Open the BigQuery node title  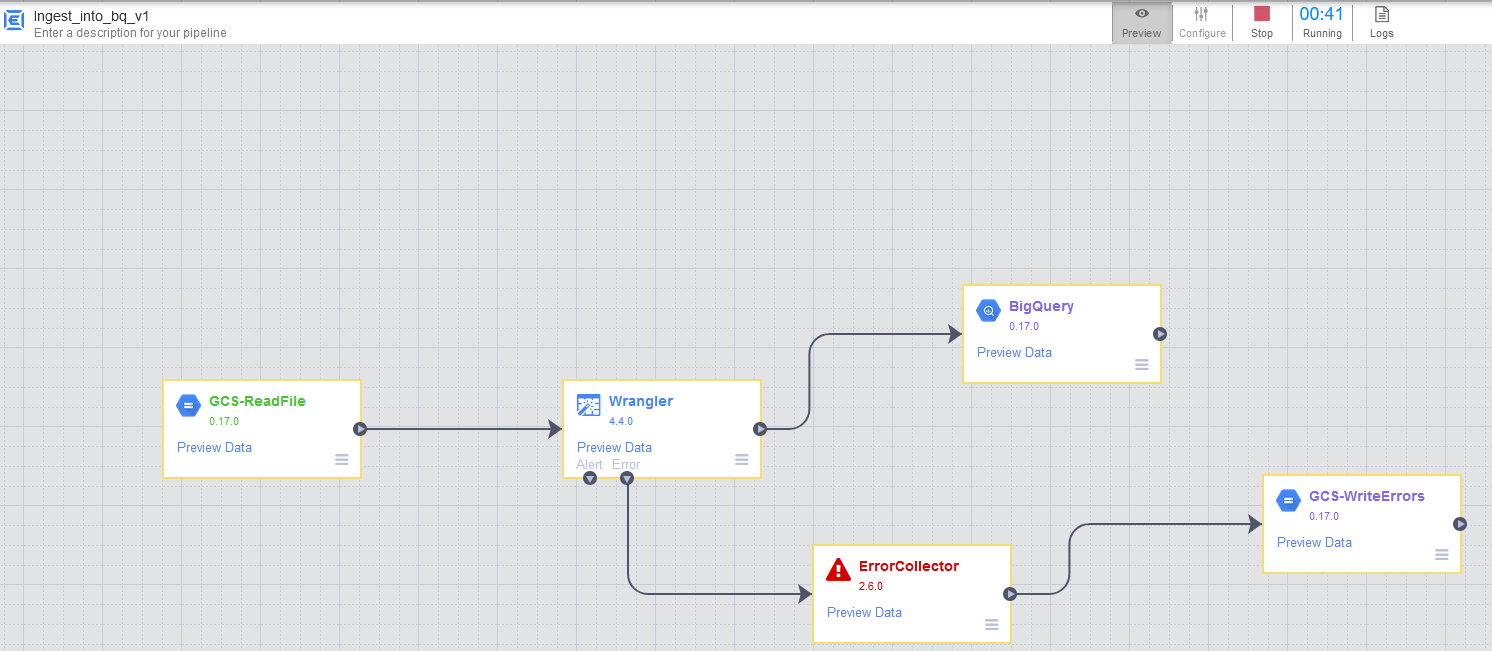pos(1041,306)
